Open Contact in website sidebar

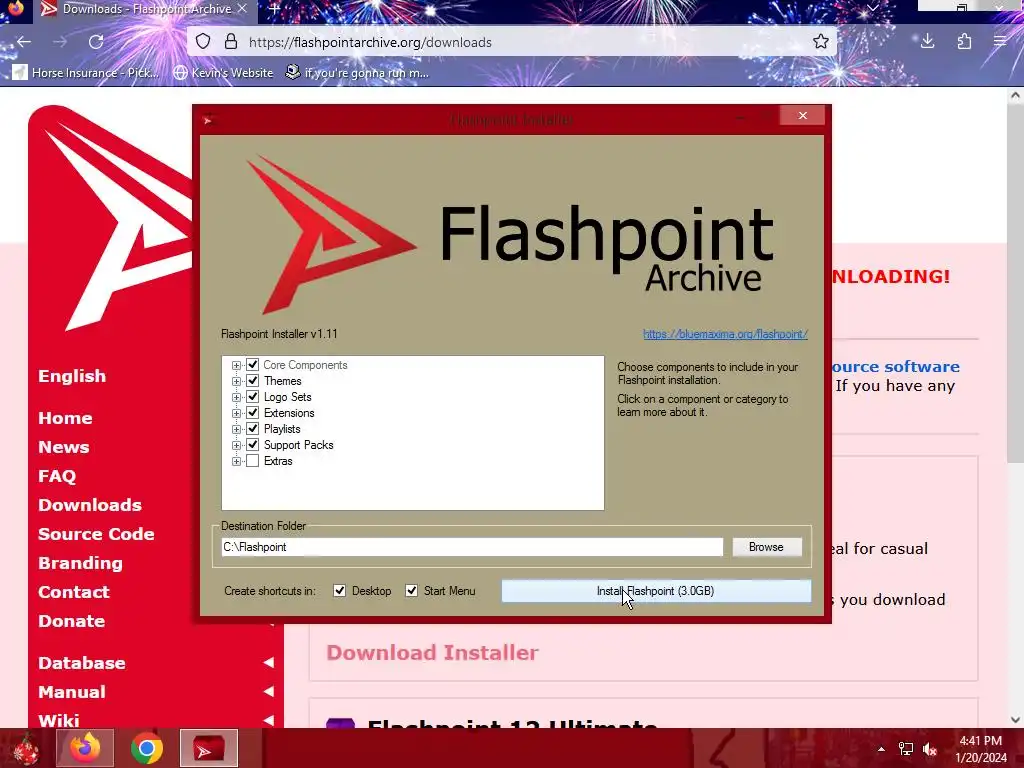point(74,592)
